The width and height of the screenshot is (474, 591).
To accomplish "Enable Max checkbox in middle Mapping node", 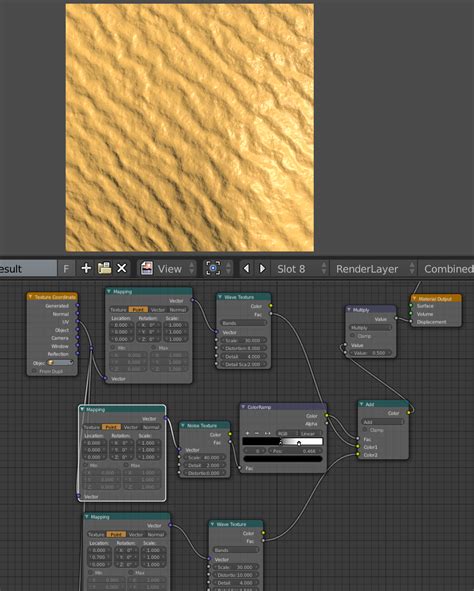I will 126,465.
